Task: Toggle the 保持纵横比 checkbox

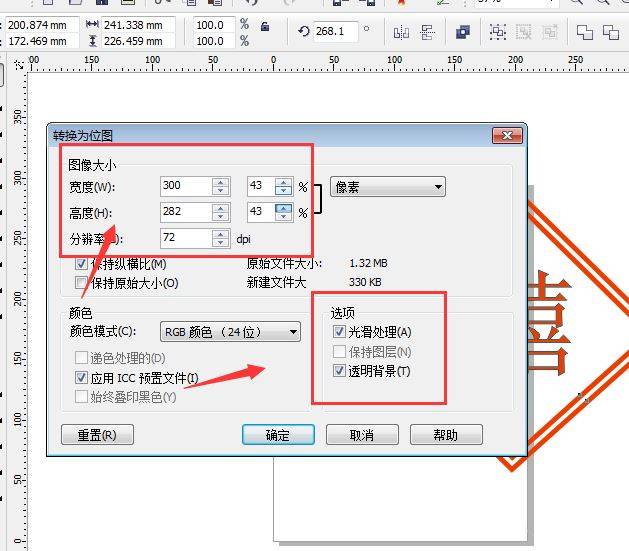Action: coord(82,265)
